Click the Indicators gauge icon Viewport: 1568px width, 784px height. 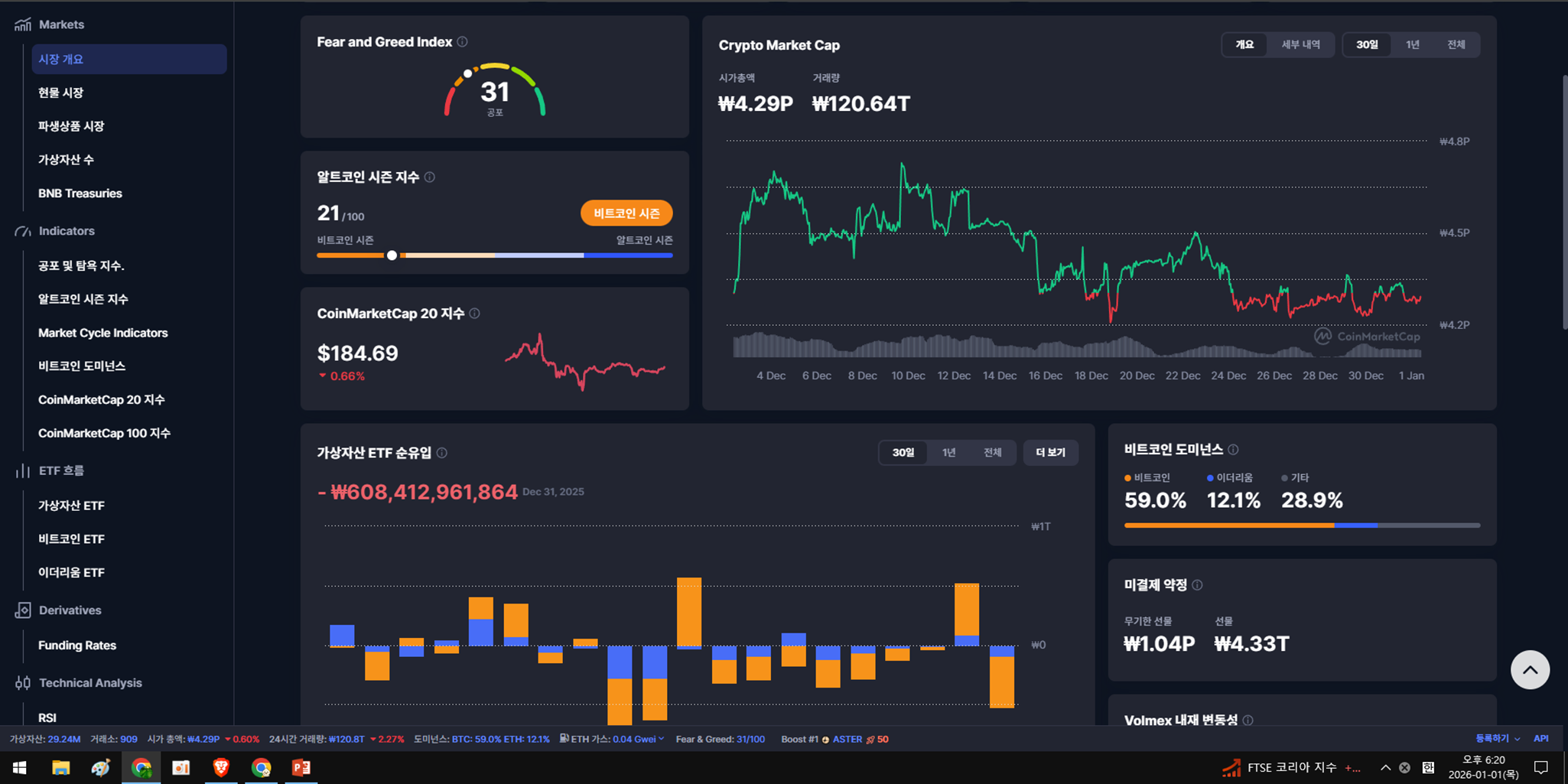point(23,231)
